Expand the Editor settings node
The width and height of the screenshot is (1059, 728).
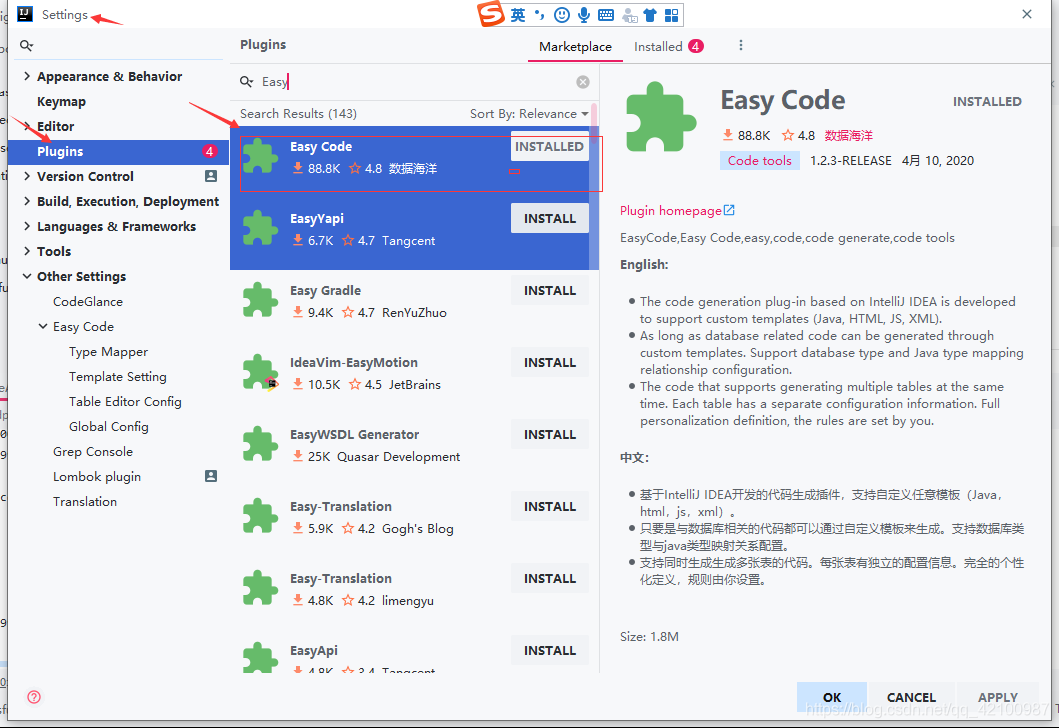click(x=27, y=126)
